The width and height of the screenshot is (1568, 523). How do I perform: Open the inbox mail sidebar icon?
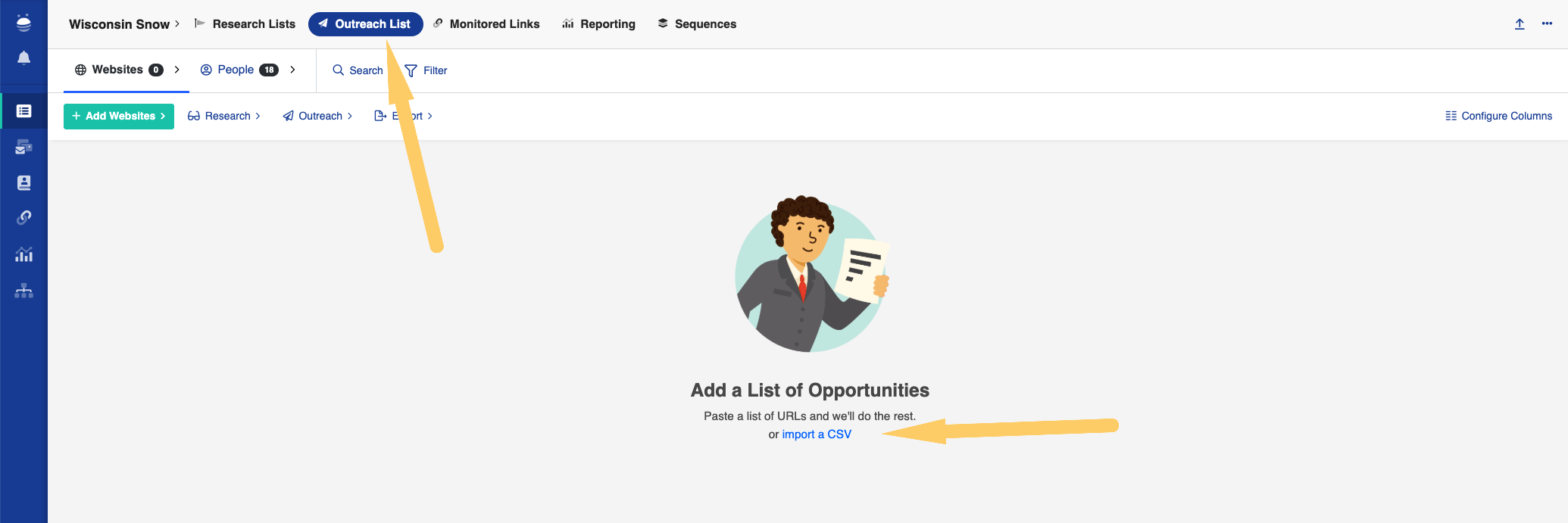click(23, 147)
